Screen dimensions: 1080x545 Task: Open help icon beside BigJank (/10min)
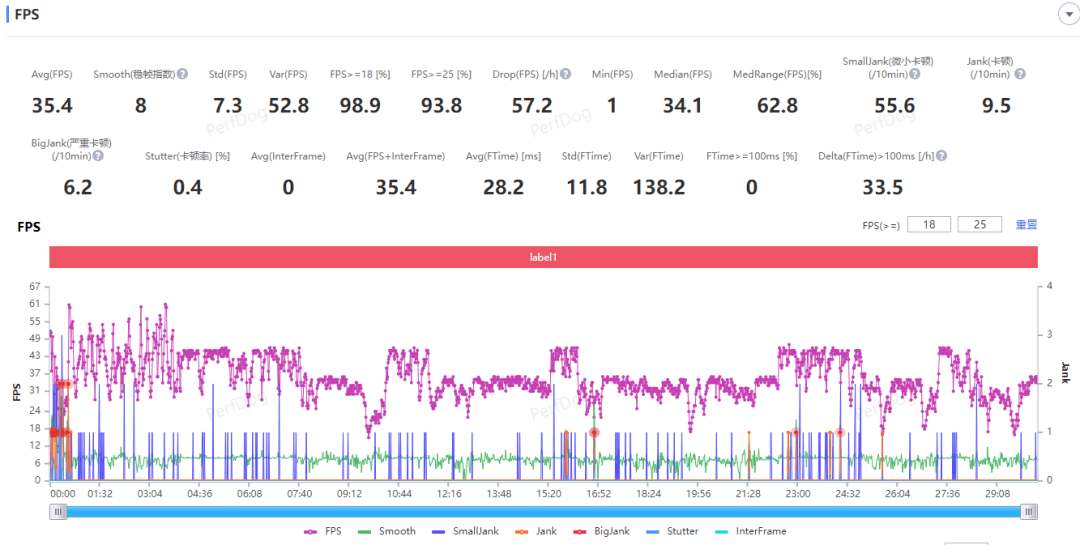pos(98,156)
